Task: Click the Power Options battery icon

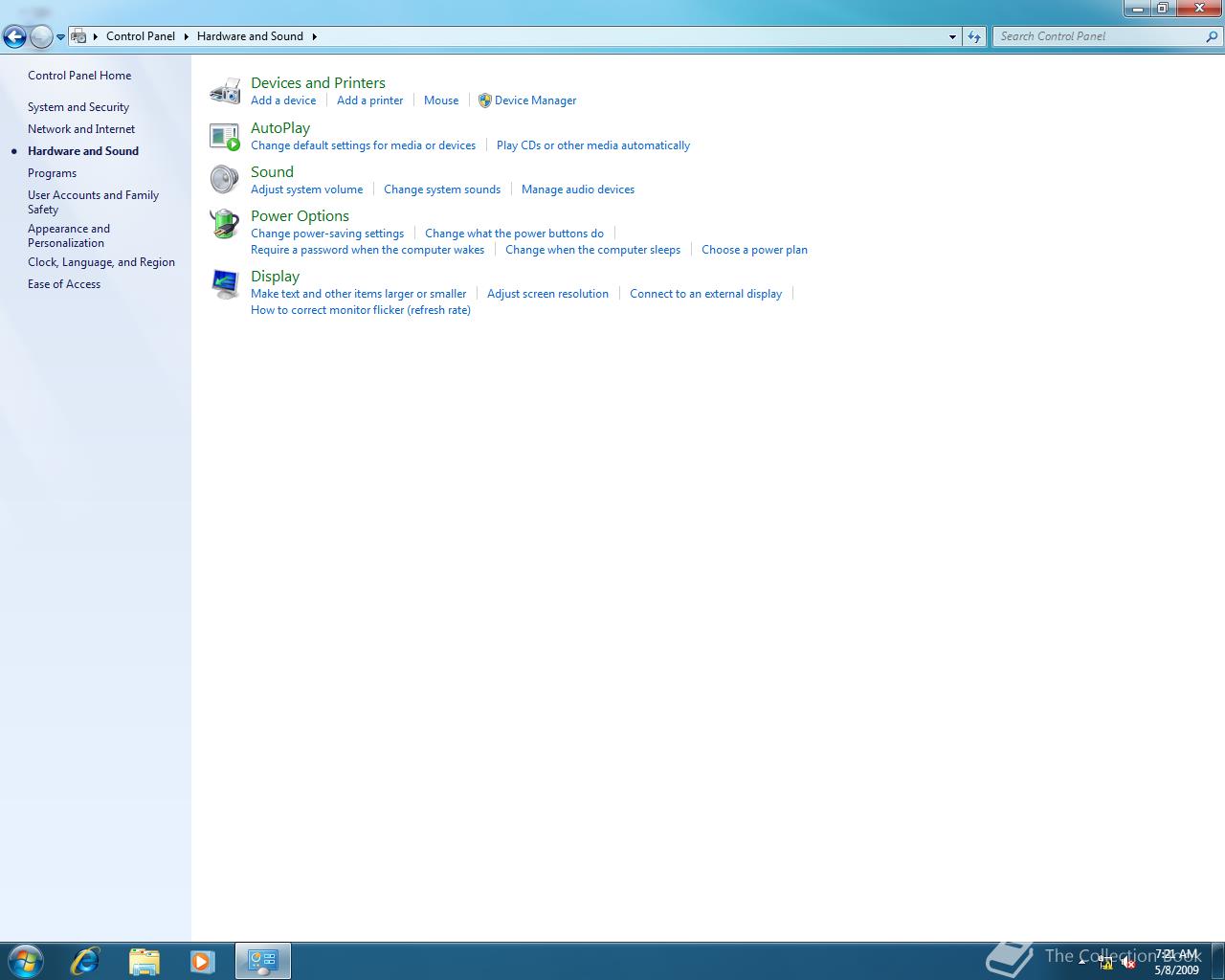Action: point(225,224)
